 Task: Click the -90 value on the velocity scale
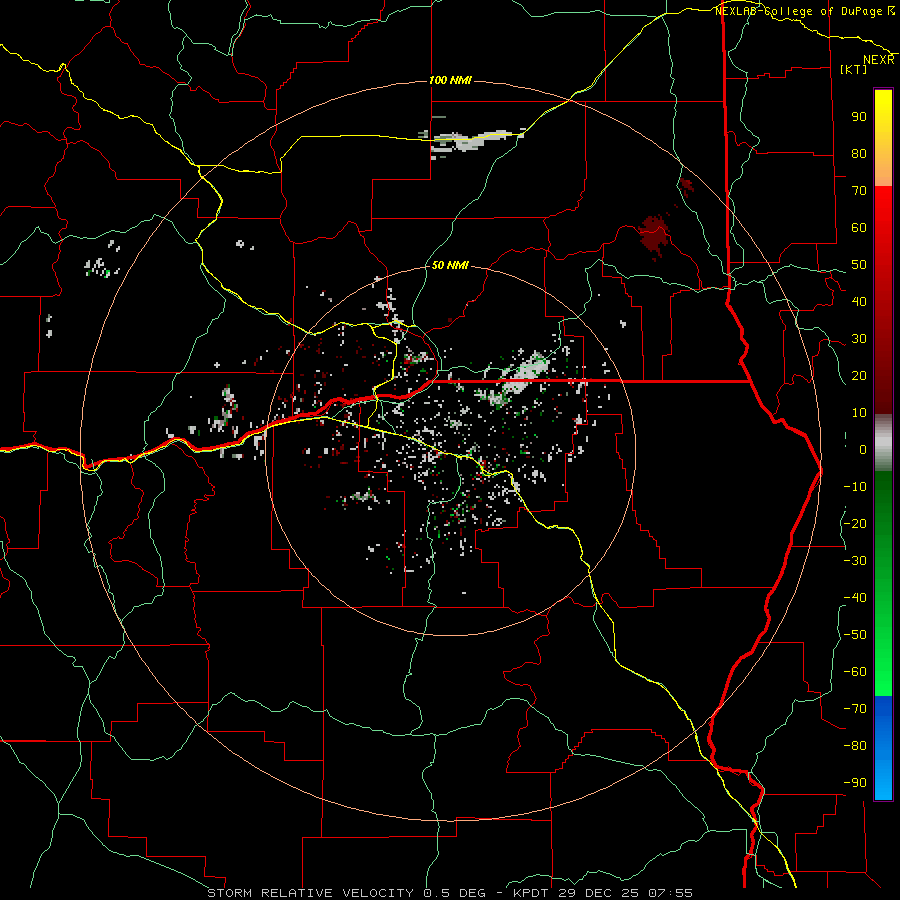(855, 783)
